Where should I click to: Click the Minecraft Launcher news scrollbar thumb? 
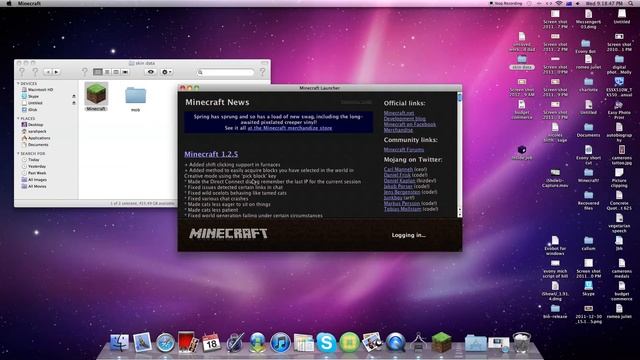coord(460,97)
